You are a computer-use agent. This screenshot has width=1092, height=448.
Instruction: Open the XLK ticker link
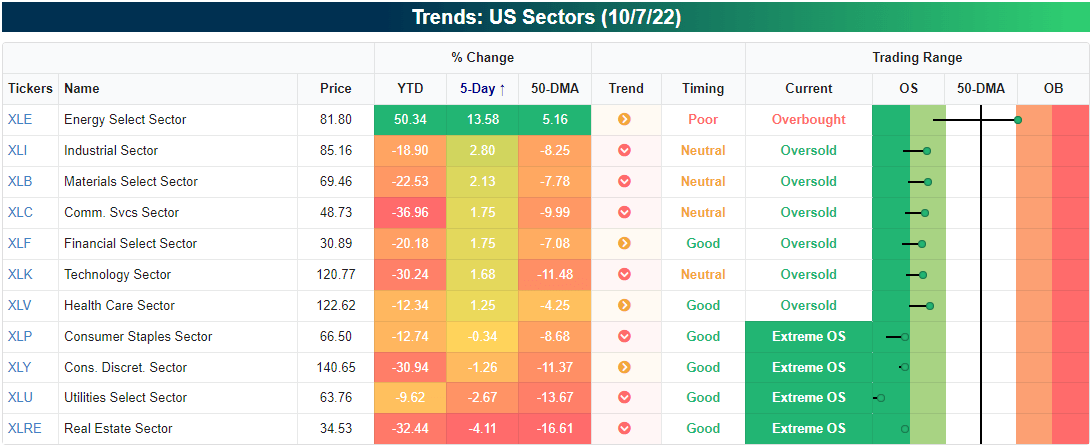pos(20,274)
